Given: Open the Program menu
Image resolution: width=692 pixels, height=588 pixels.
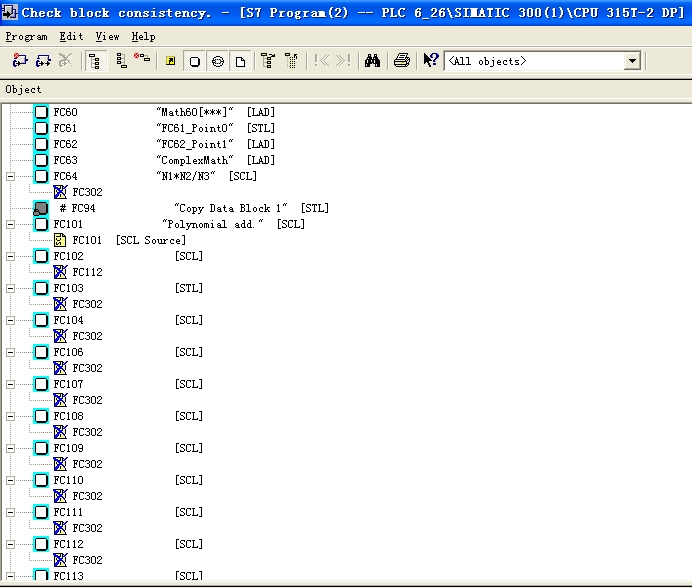Looking at the screenshot, I should [x=26, y=37].
